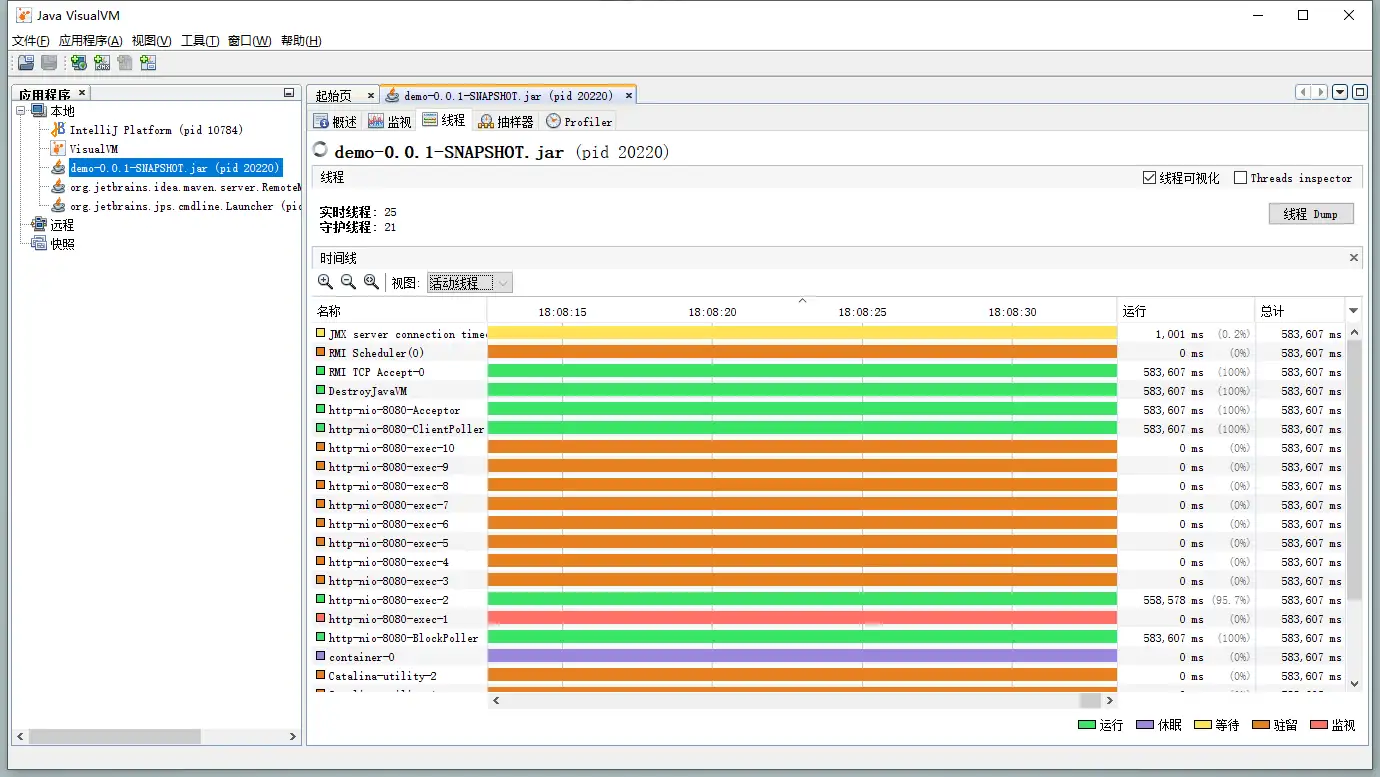Switch to the 抽样器 tab

(x=506, y=121)
